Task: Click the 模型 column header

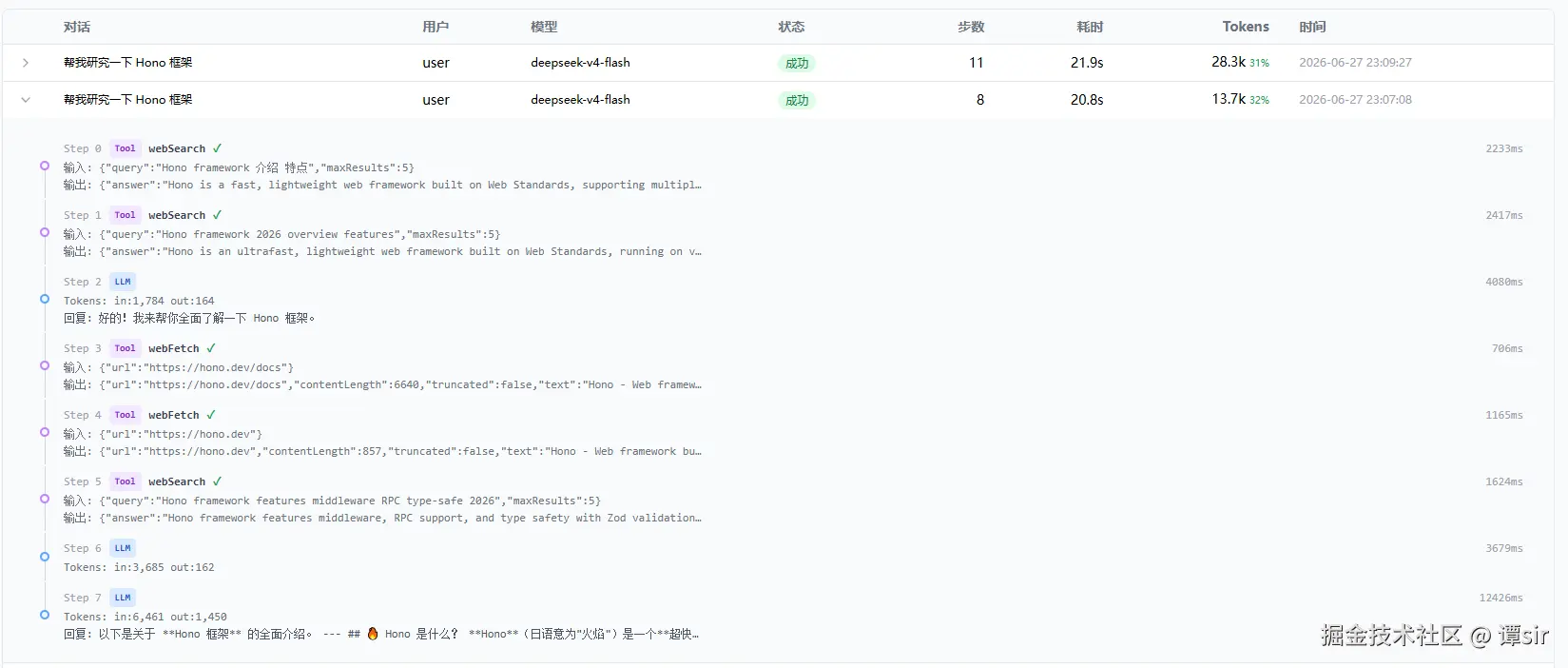Action: click(x=544, y=27)
